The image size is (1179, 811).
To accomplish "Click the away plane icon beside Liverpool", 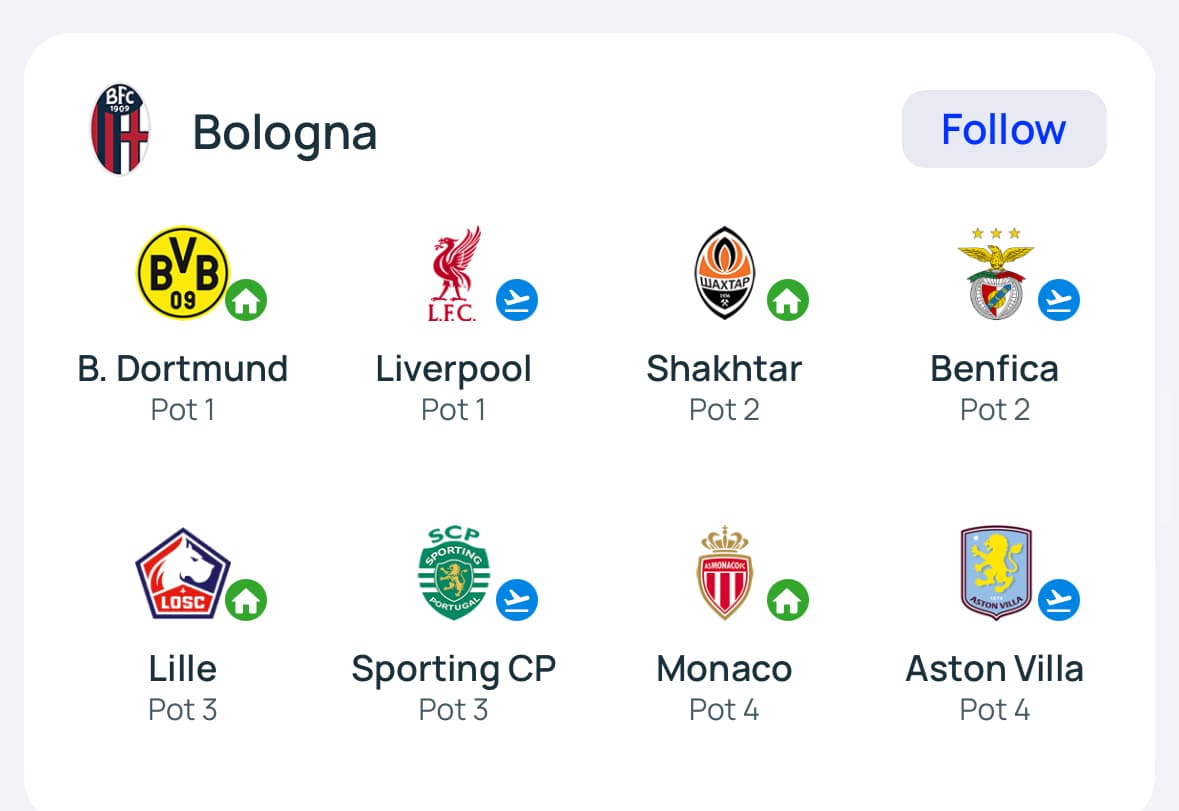I will coord(517,300).
